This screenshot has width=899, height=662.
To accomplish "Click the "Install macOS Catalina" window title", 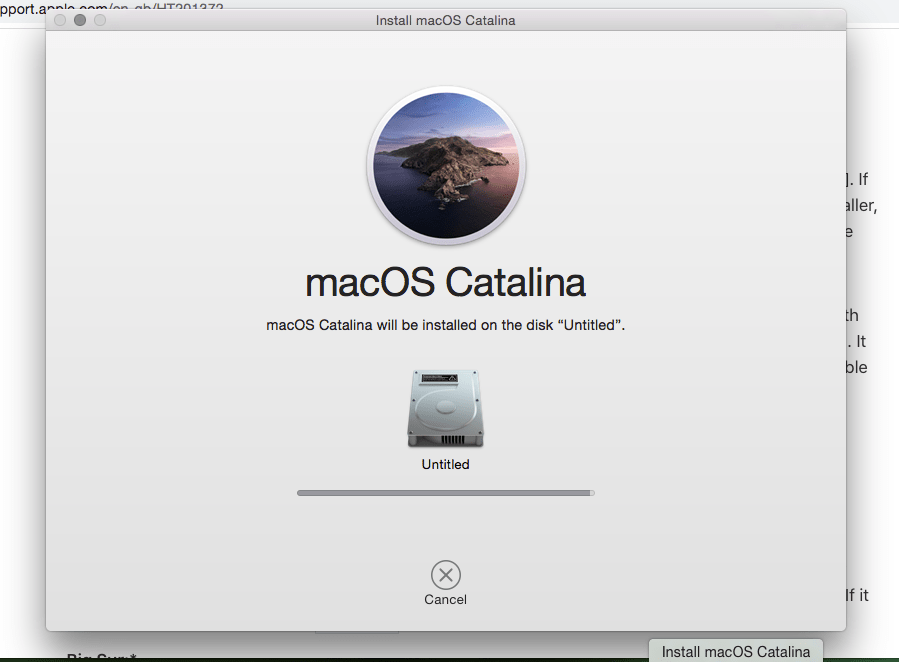I will coord(445,21).
